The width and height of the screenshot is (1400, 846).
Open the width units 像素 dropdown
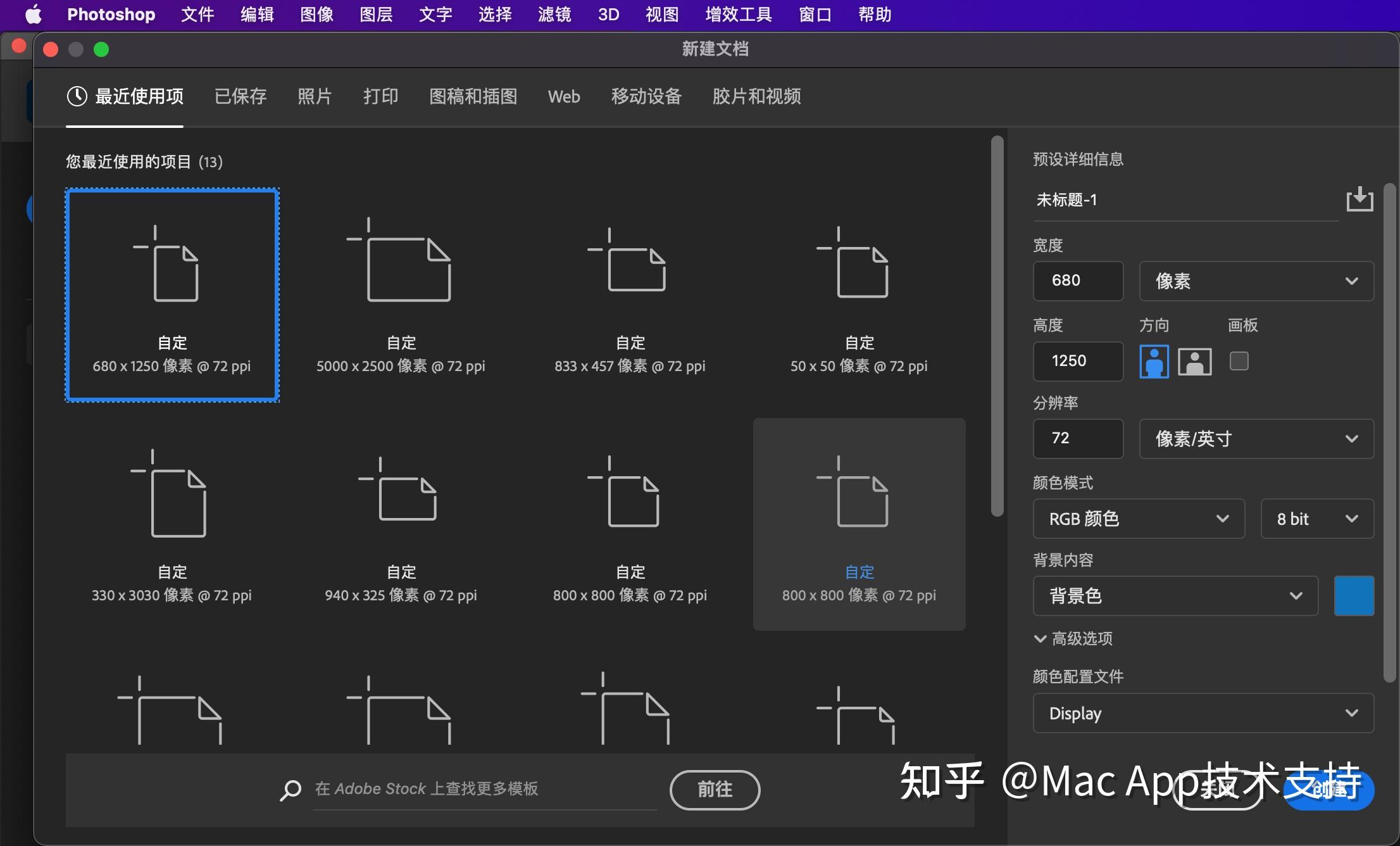point(1255,281)
